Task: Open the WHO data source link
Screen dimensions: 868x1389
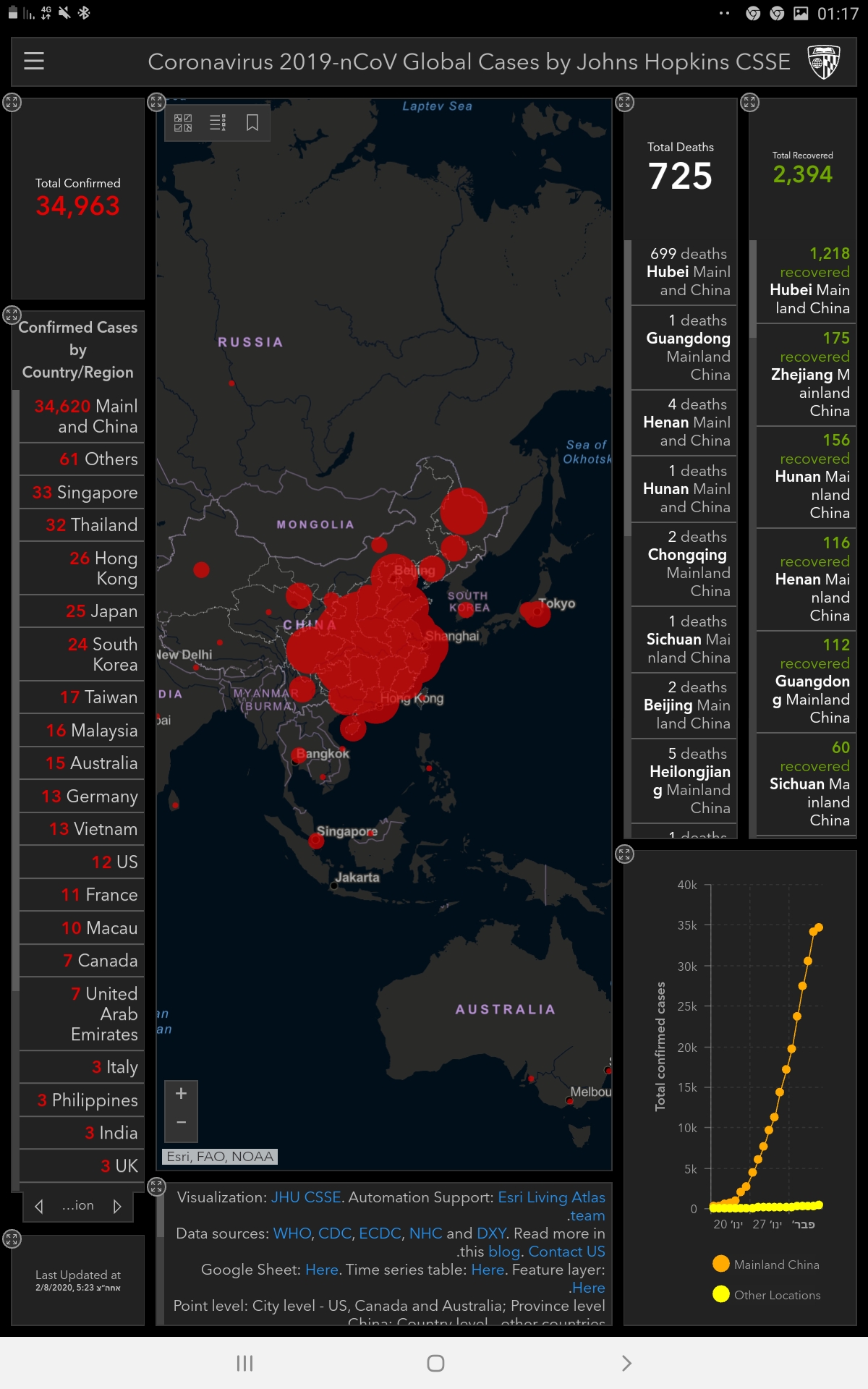Action: click(292, 1233)
